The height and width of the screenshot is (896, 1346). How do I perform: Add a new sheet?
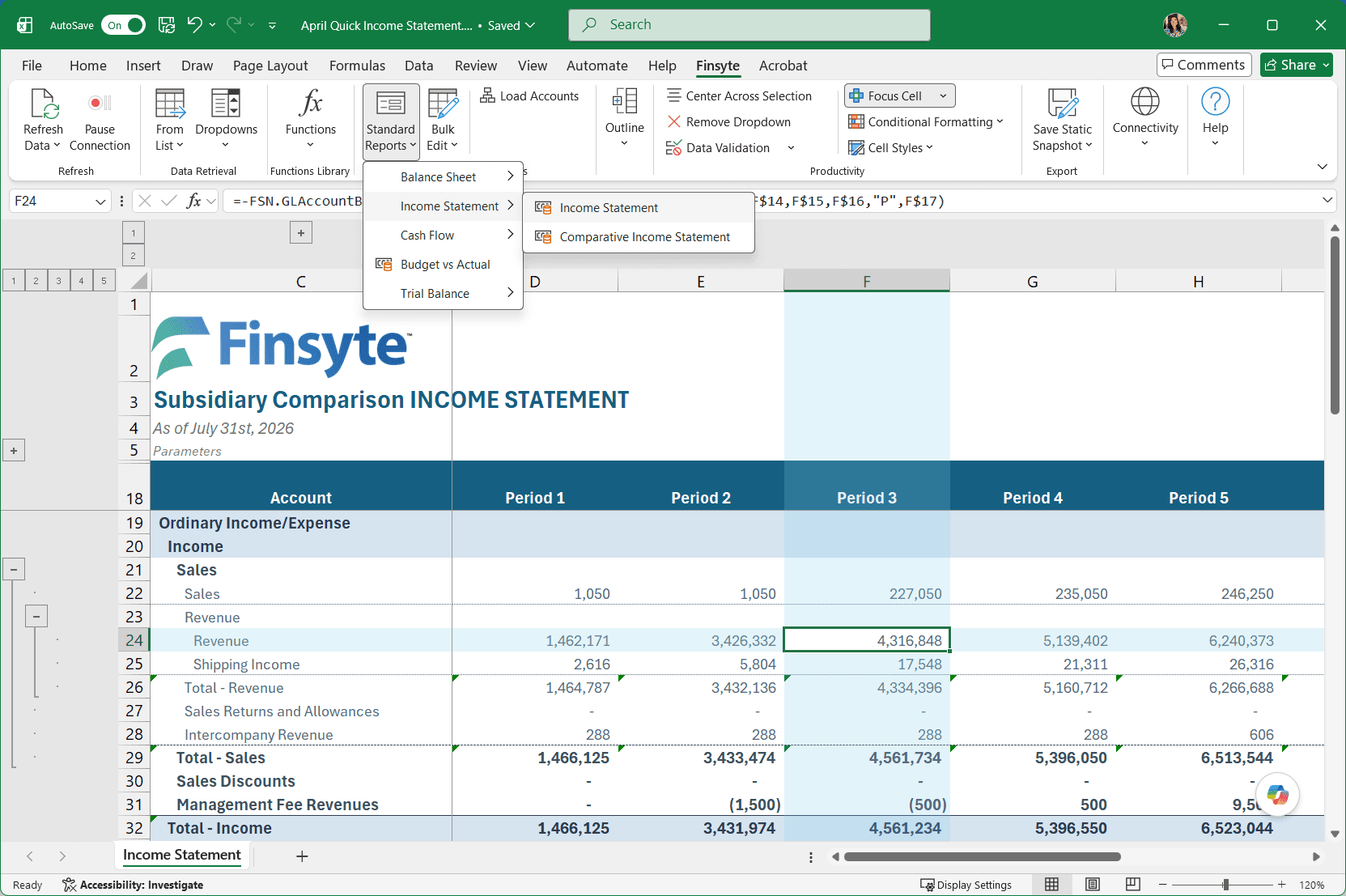pos(302,856)
